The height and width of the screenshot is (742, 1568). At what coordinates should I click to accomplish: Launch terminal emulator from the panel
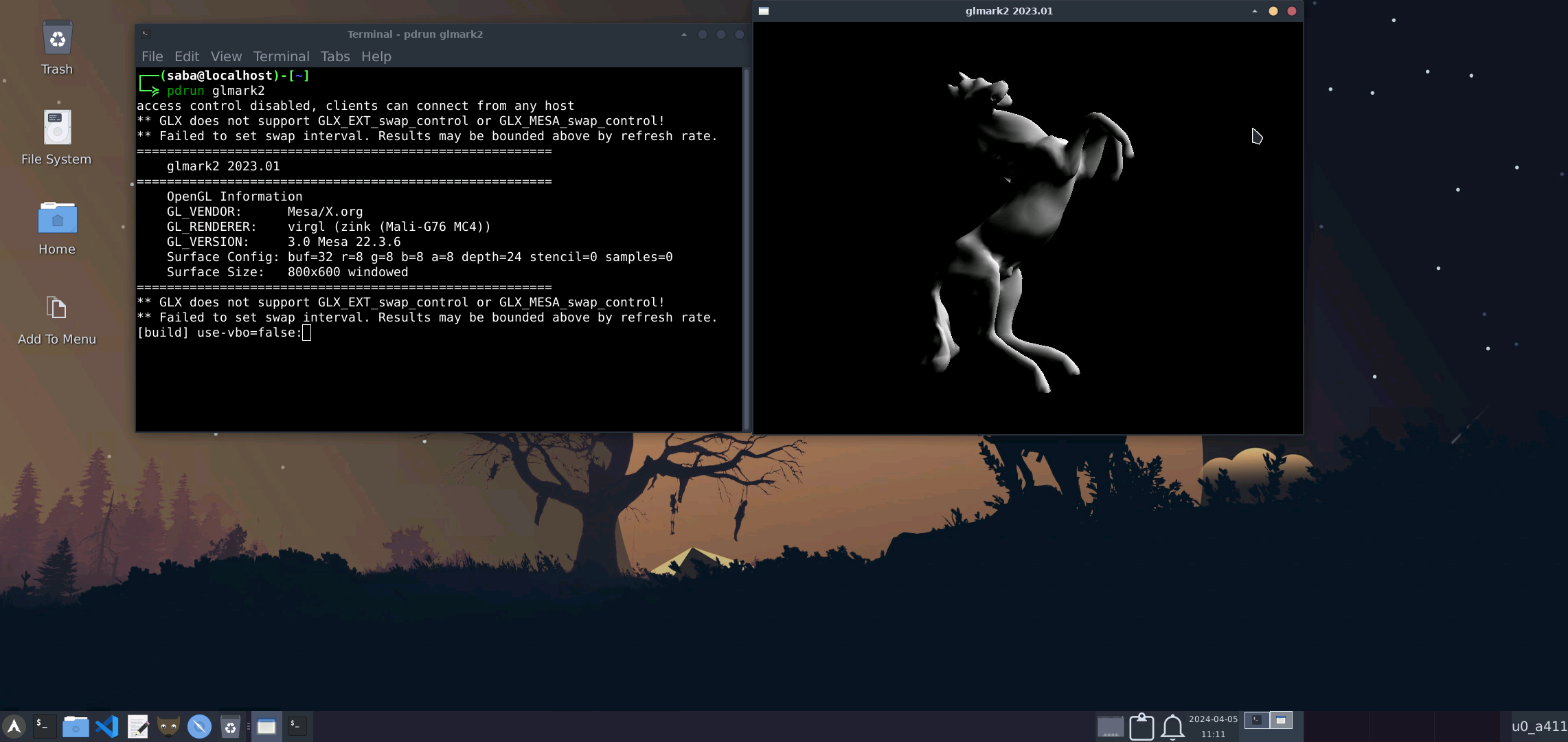click(x=44, y=726)
